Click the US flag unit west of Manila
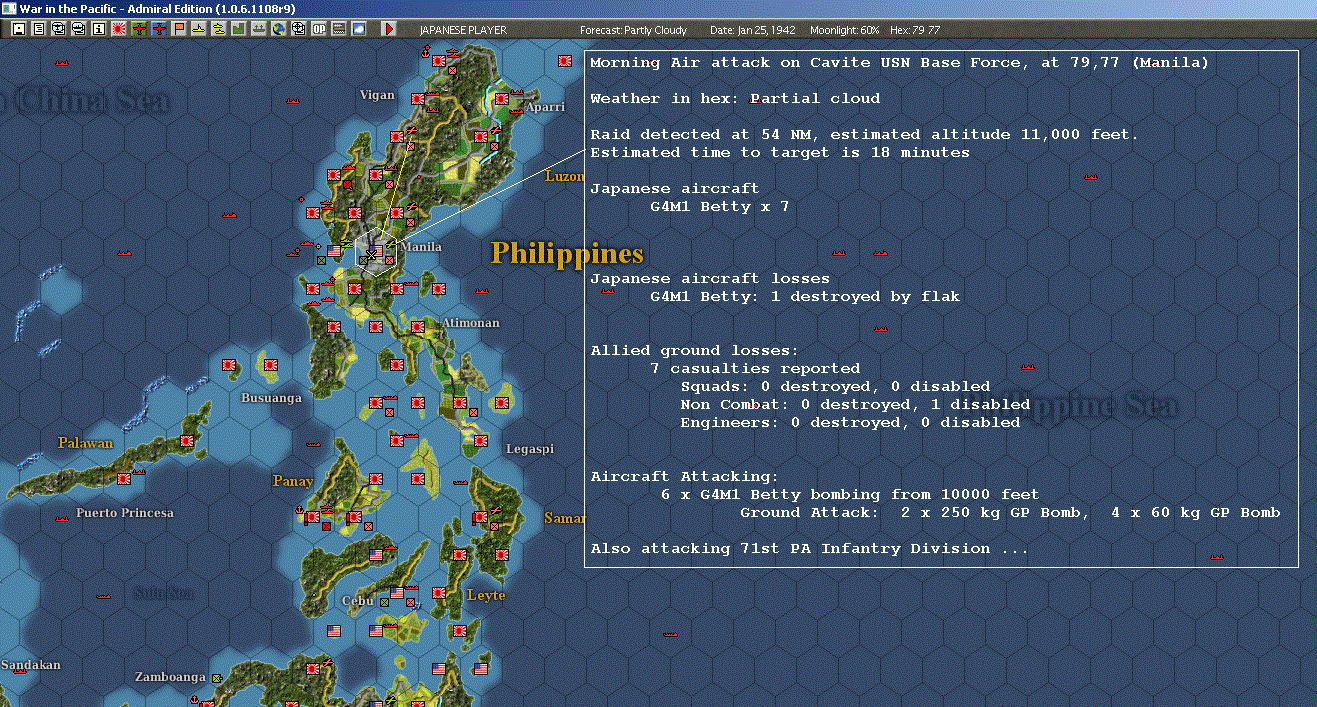 point(334,251)
